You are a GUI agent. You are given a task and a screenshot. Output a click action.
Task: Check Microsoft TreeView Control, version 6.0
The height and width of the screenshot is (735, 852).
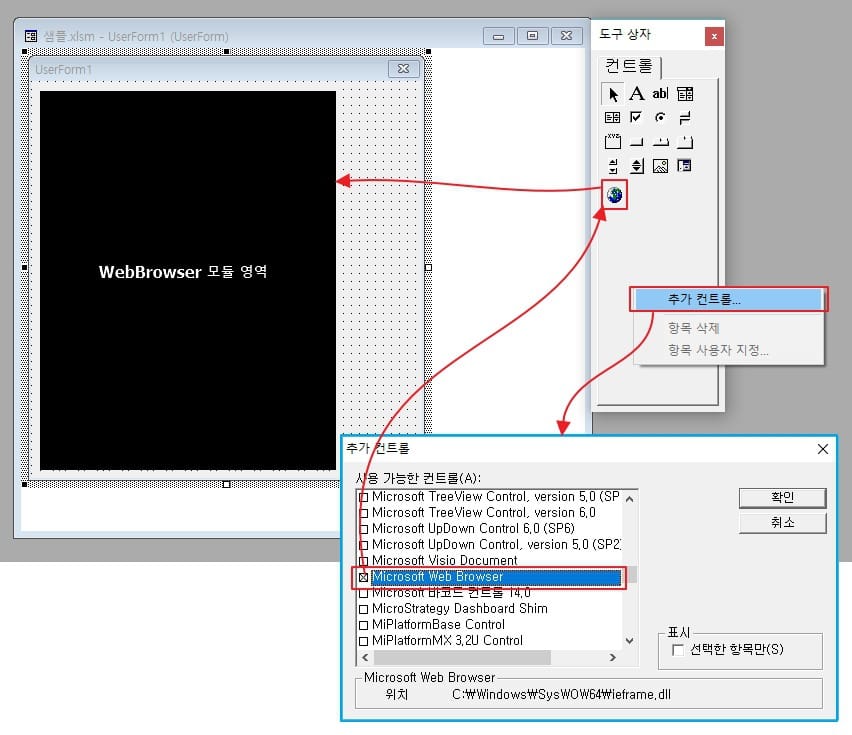click(364, 513)
